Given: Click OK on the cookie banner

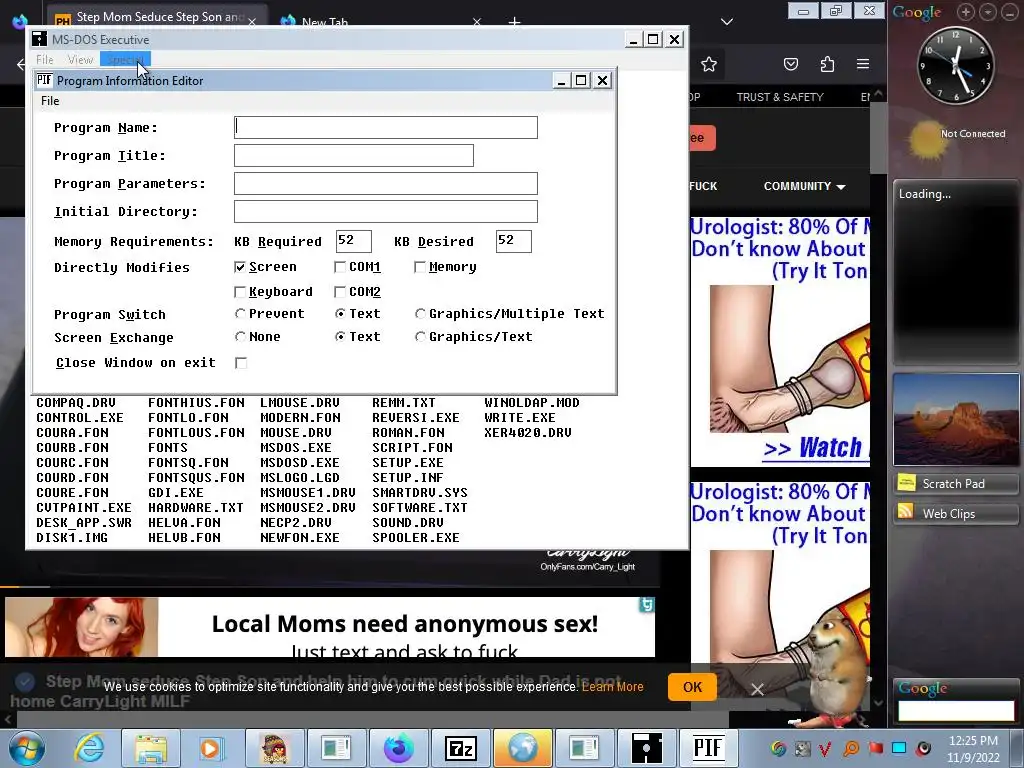Looking at the screenshot, I should 692,687.
